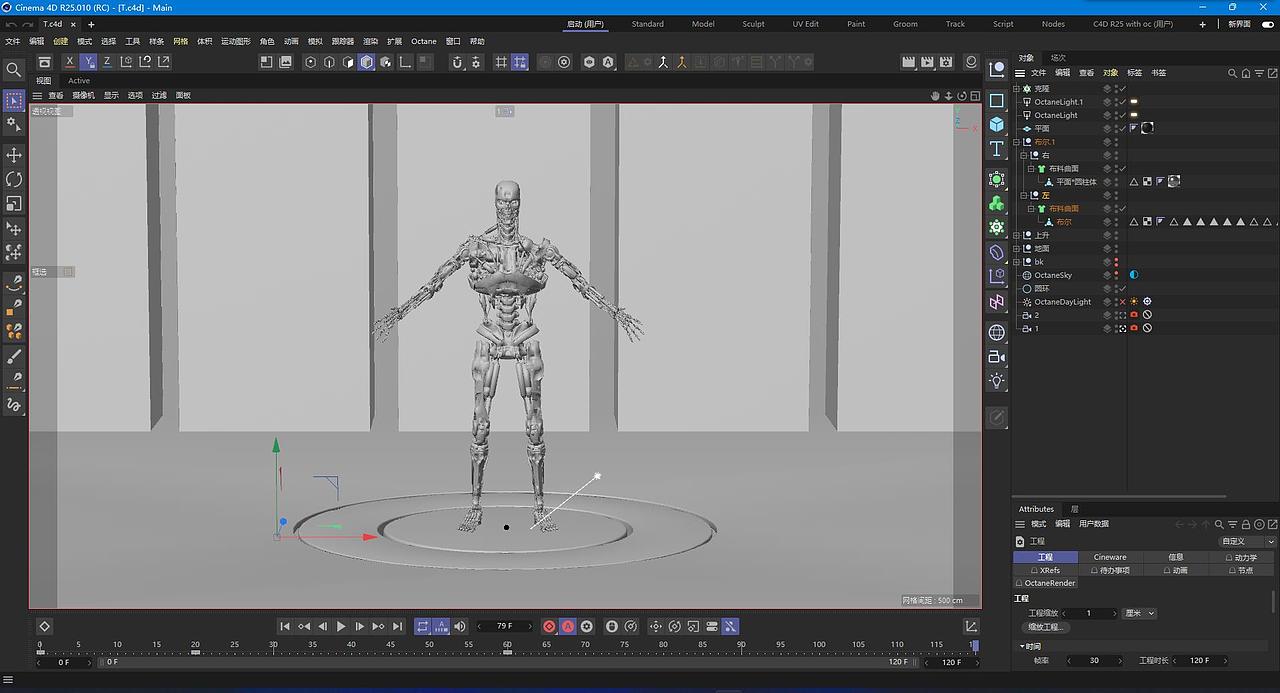This screenshot has width=1280, height=693.
Task: Select the Move tool in the left toolbar
Action: 13,155
